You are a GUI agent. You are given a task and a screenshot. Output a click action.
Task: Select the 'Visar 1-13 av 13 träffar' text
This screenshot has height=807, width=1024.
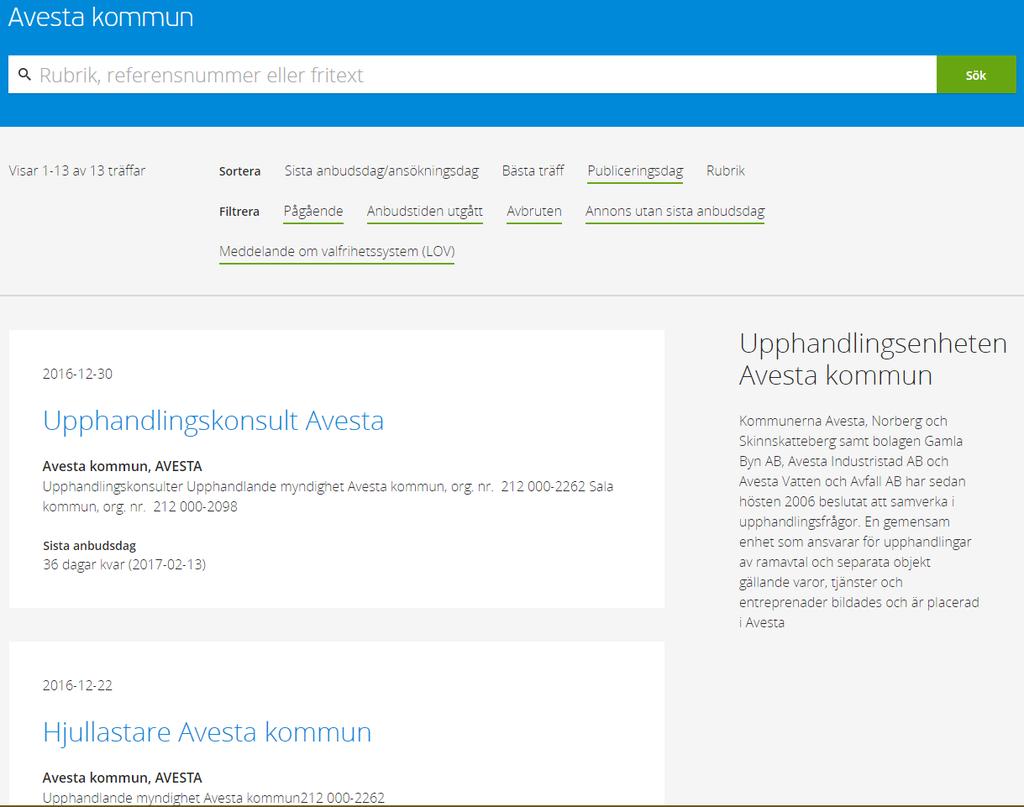point(77,171)
